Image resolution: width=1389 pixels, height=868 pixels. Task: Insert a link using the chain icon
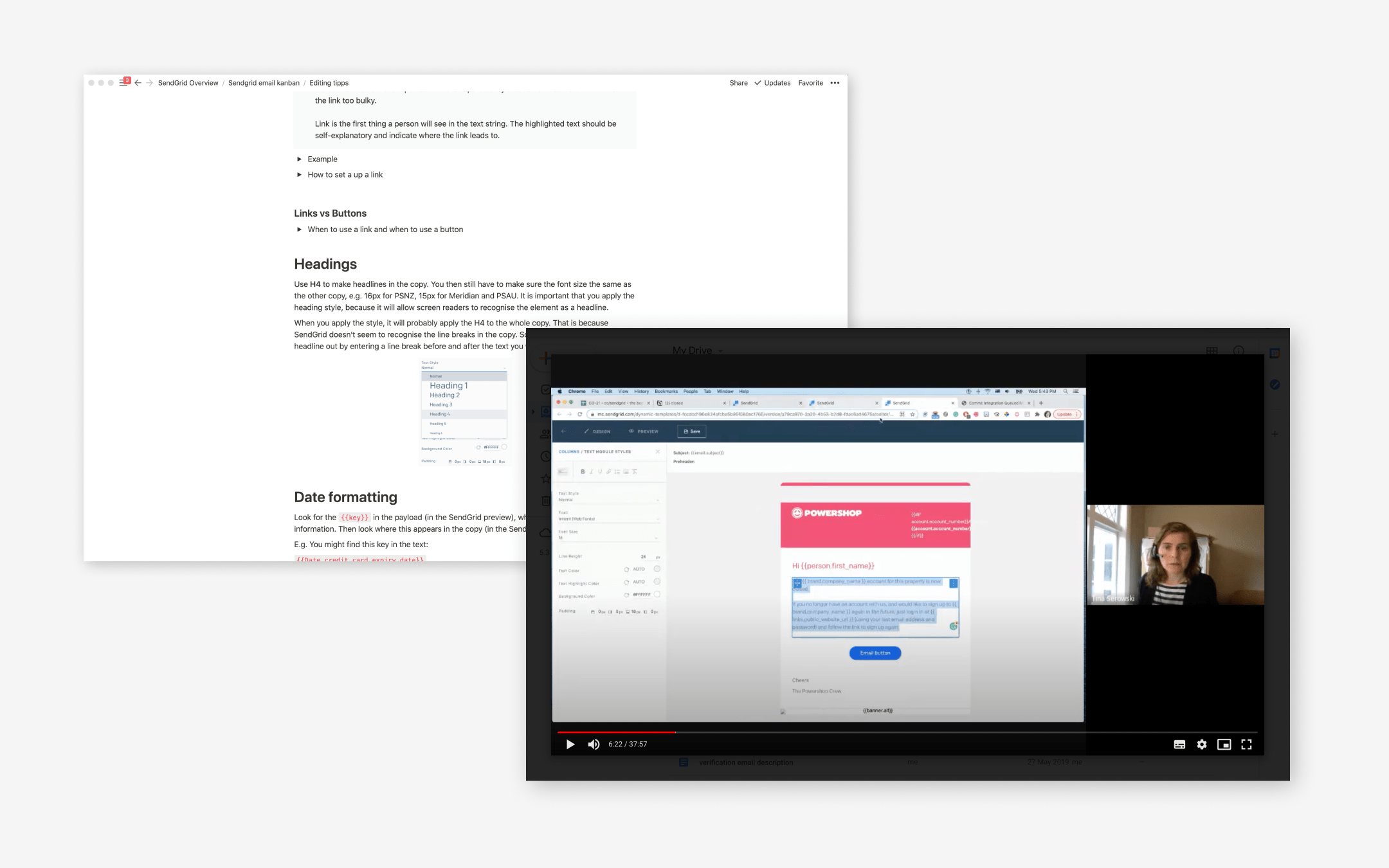pos(608,471)
